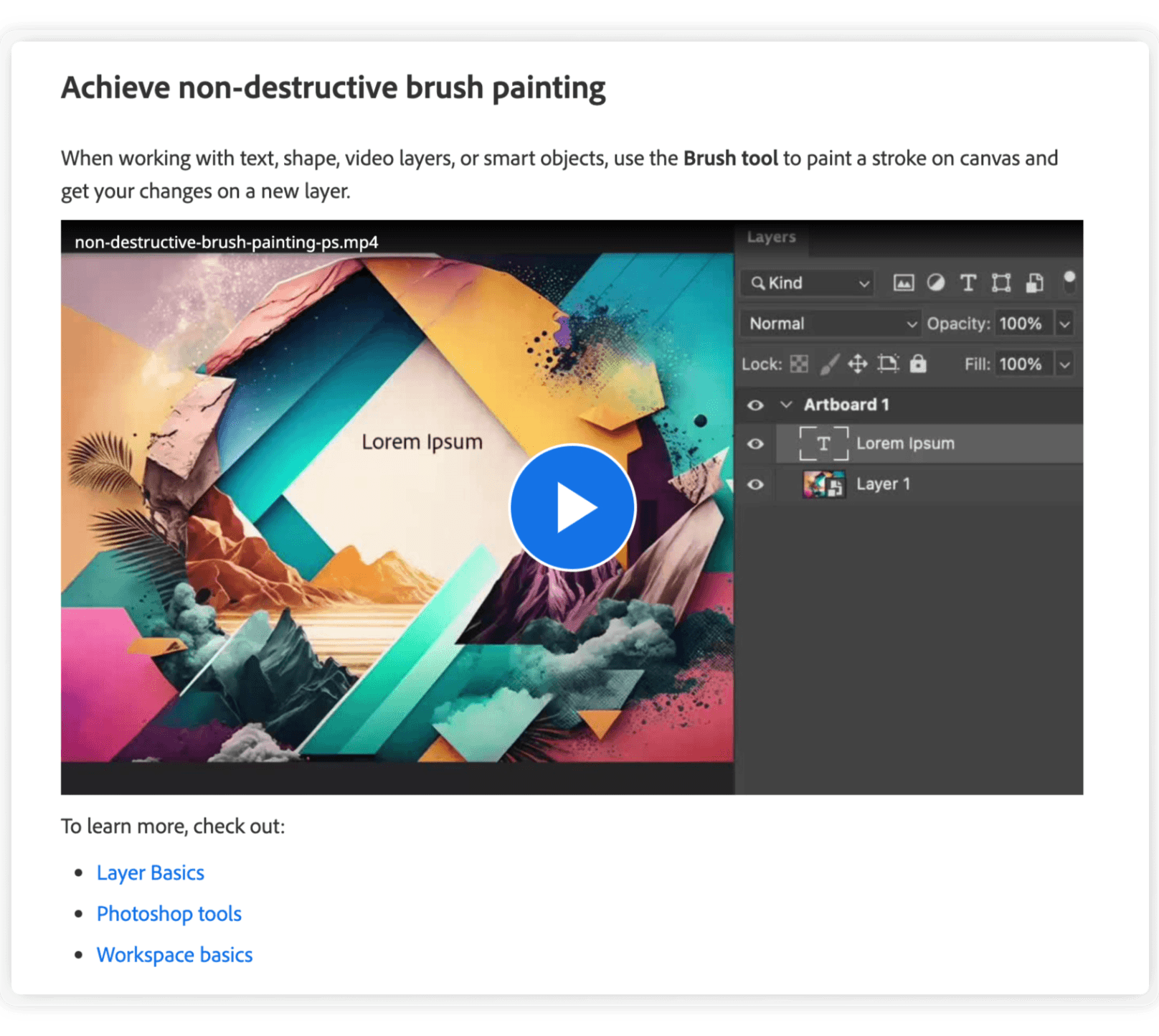Open the Normal blend mode dropdown
This screenshot has width=1159, height=1036.
pos(831,324)
